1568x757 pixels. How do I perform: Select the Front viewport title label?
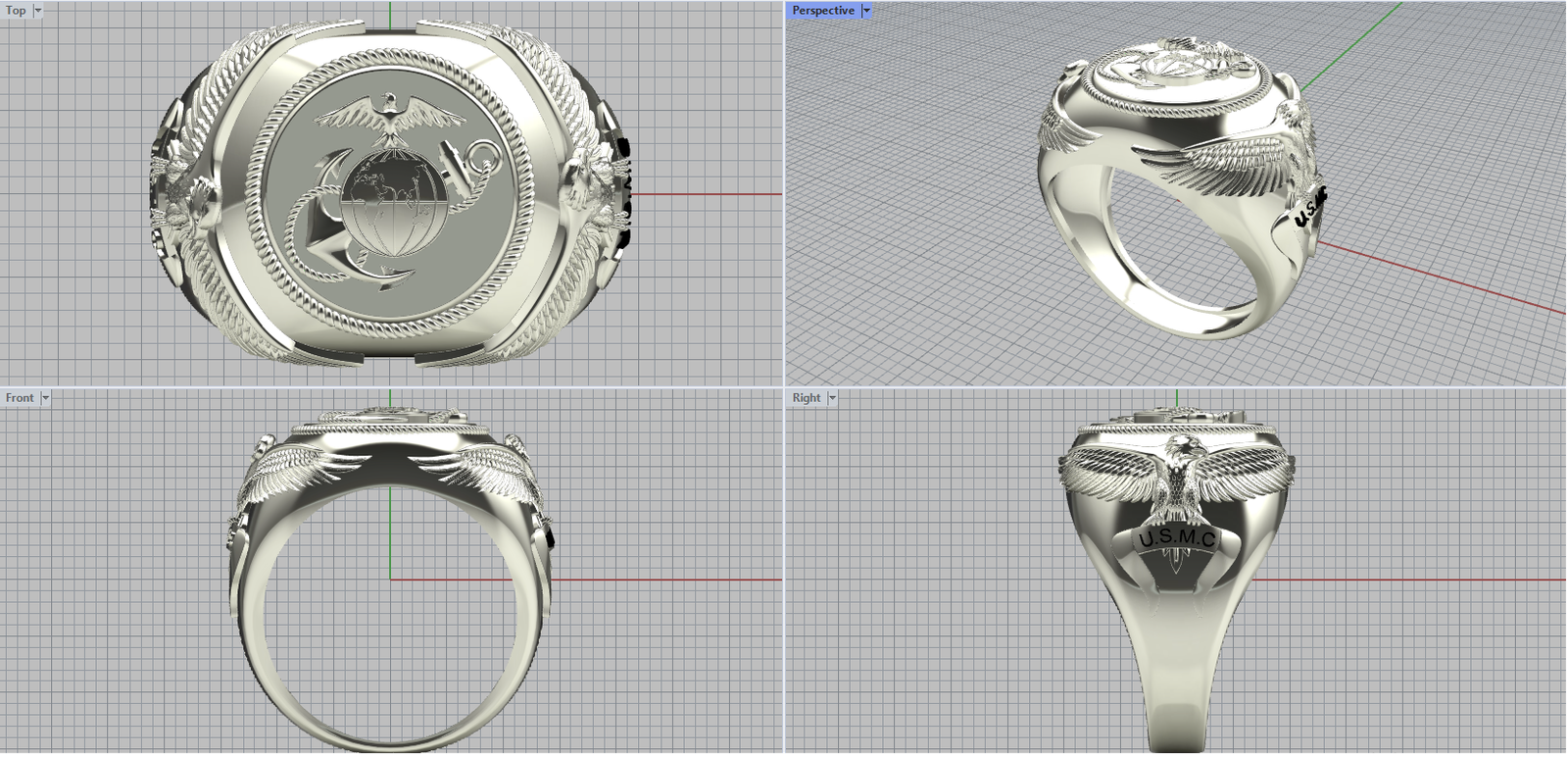tap(20, 398)
